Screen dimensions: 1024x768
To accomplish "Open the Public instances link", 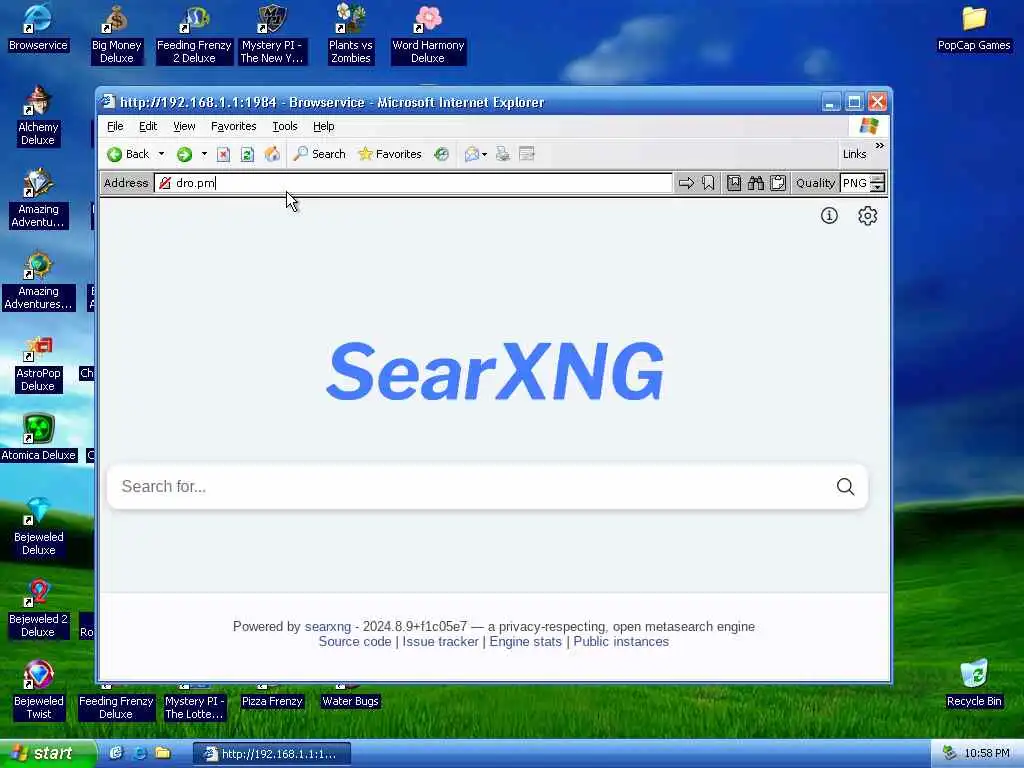I will coord(621,642).
